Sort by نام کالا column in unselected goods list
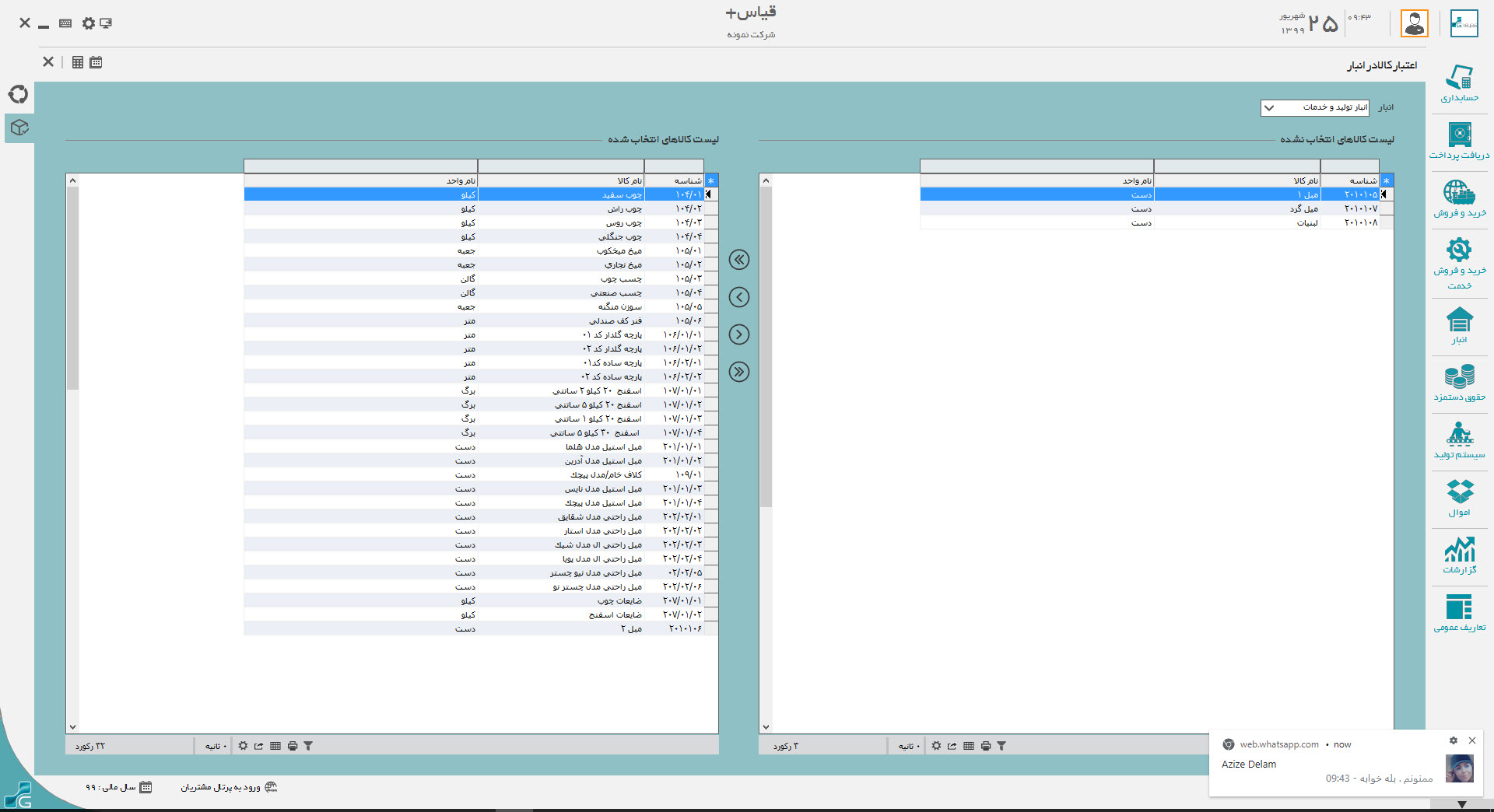 pyautogui.click(x=1237, y=180)
